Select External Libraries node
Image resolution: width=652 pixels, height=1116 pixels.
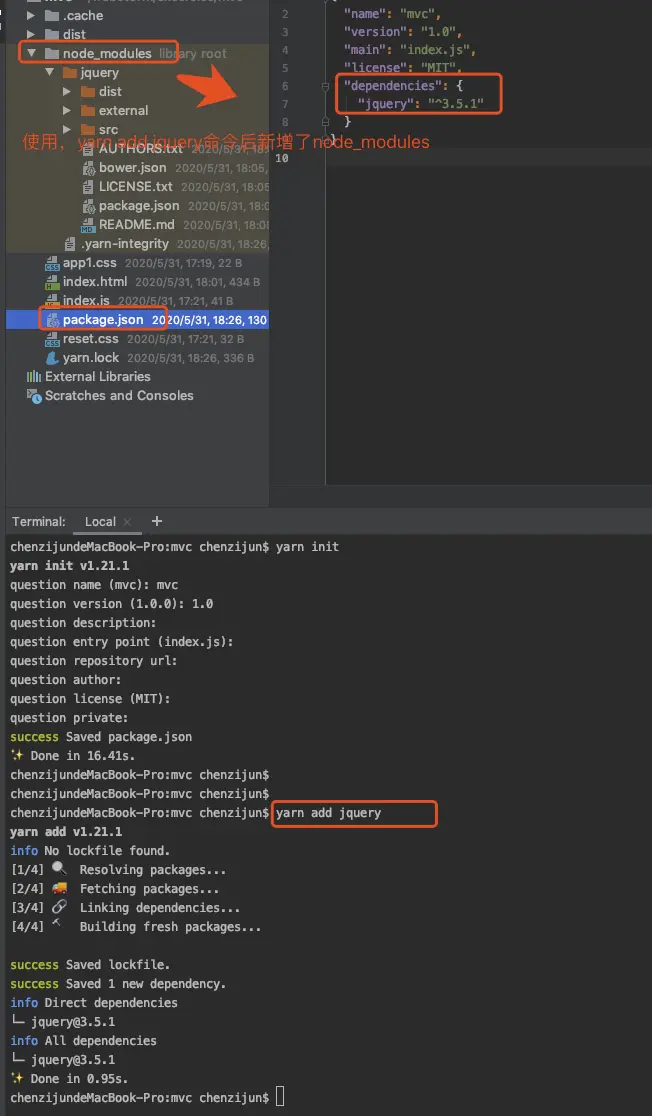98,377
